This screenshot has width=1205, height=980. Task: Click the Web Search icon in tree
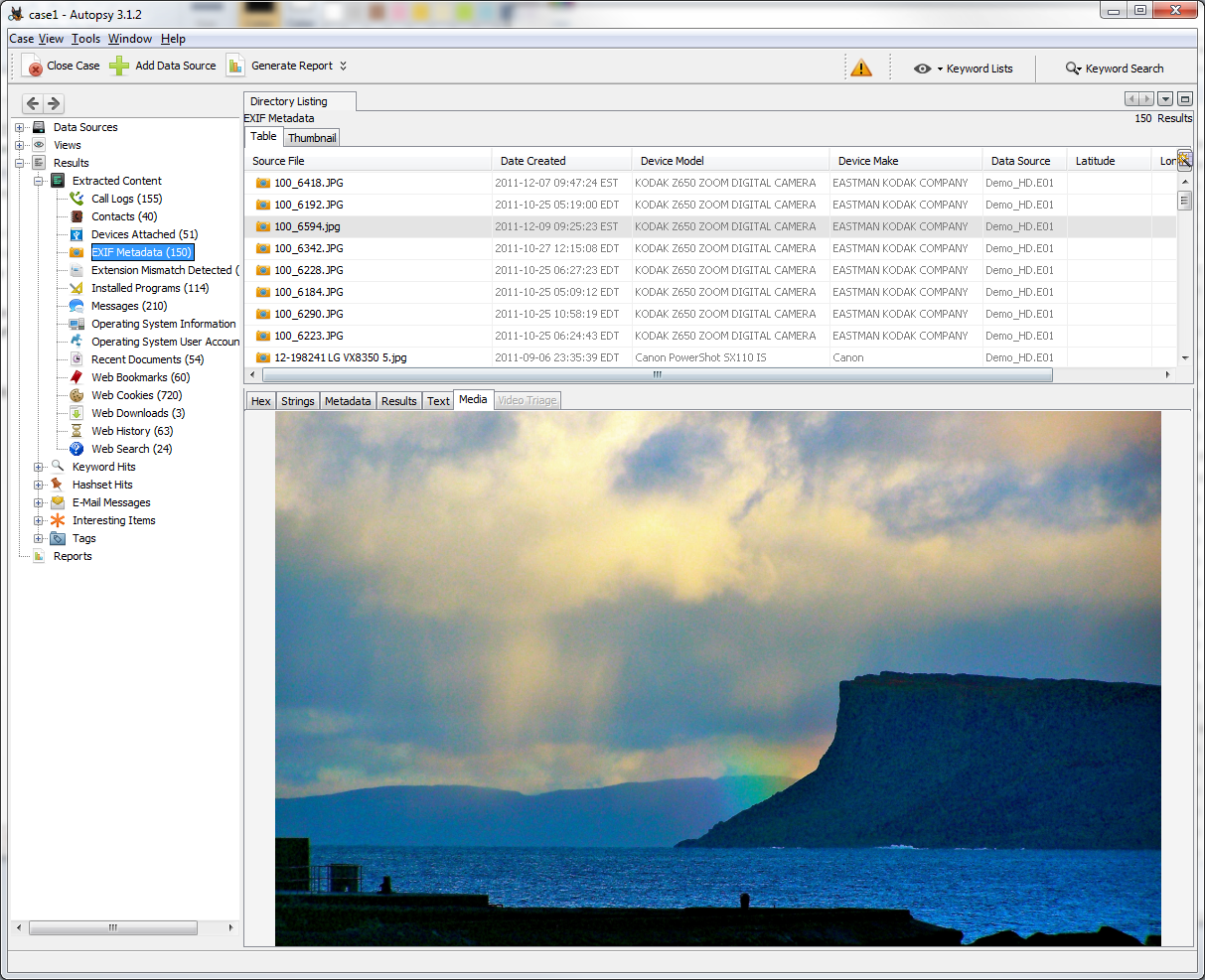[x=76, y=449]
